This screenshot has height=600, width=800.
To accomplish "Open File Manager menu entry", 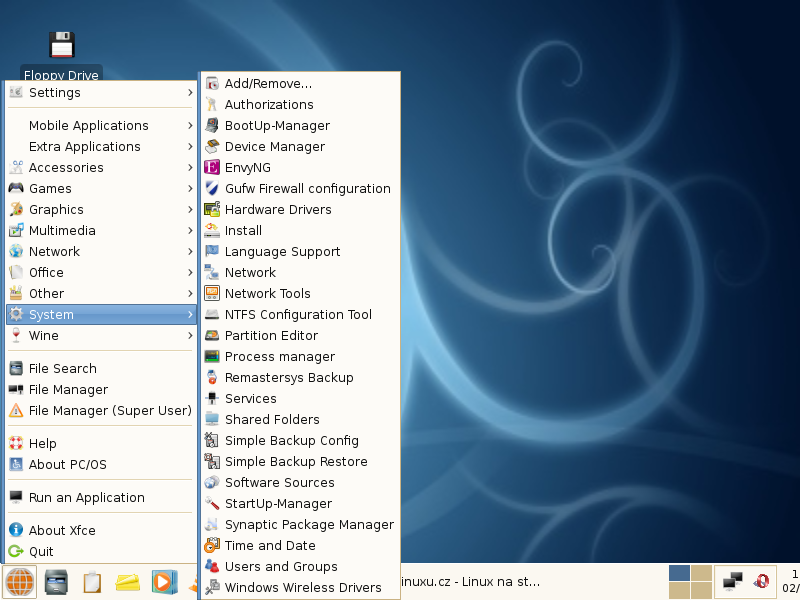I will (x=101, y=389).
